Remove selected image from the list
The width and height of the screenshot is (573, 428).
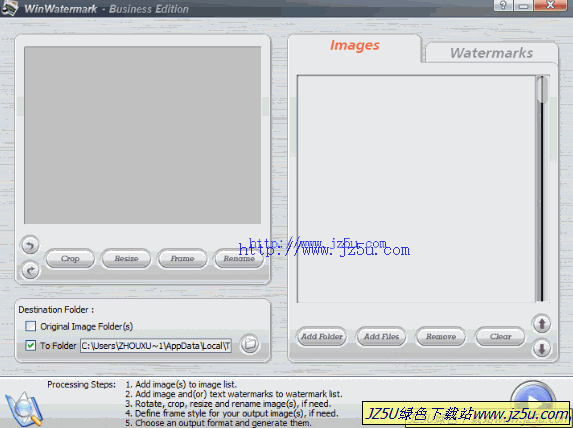[441, 336]
